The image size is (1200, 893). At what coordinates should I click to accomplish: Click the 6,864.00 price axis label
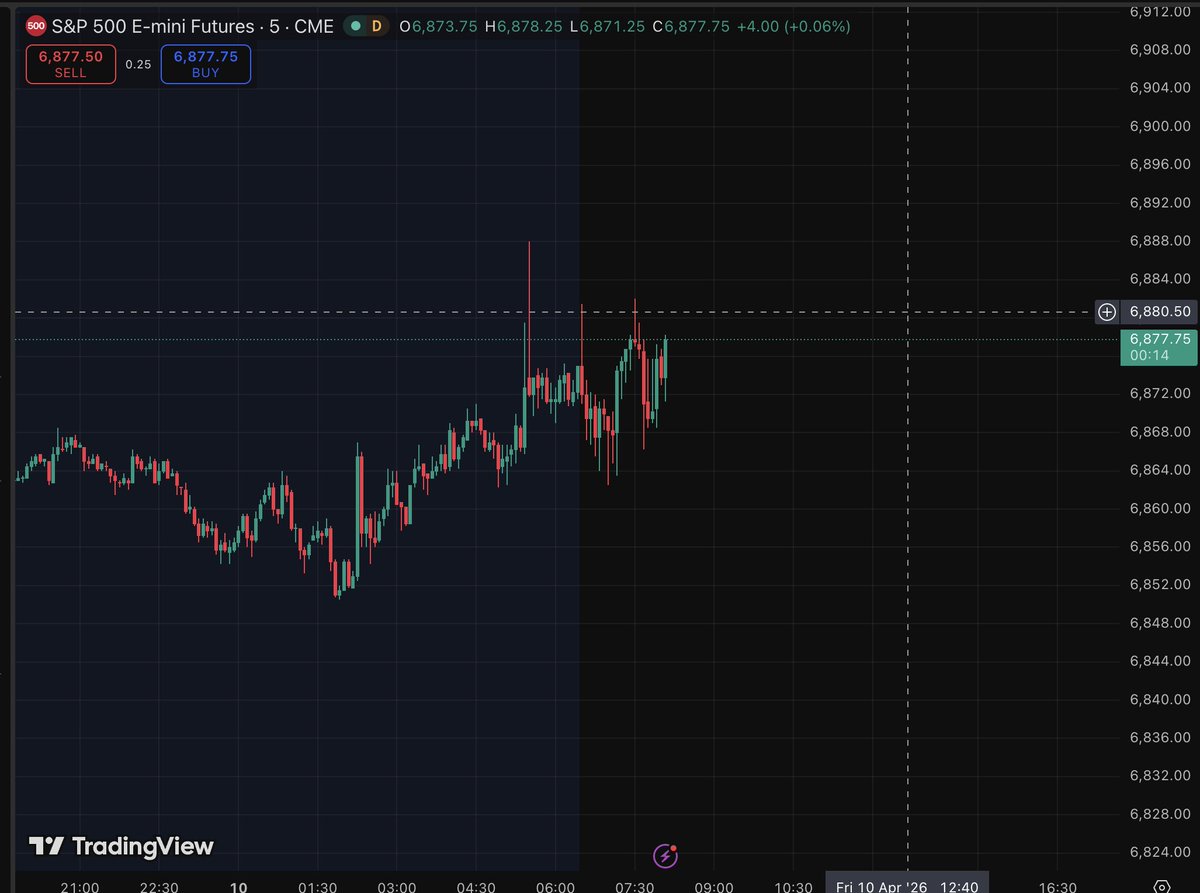(x=1160, y=470)
